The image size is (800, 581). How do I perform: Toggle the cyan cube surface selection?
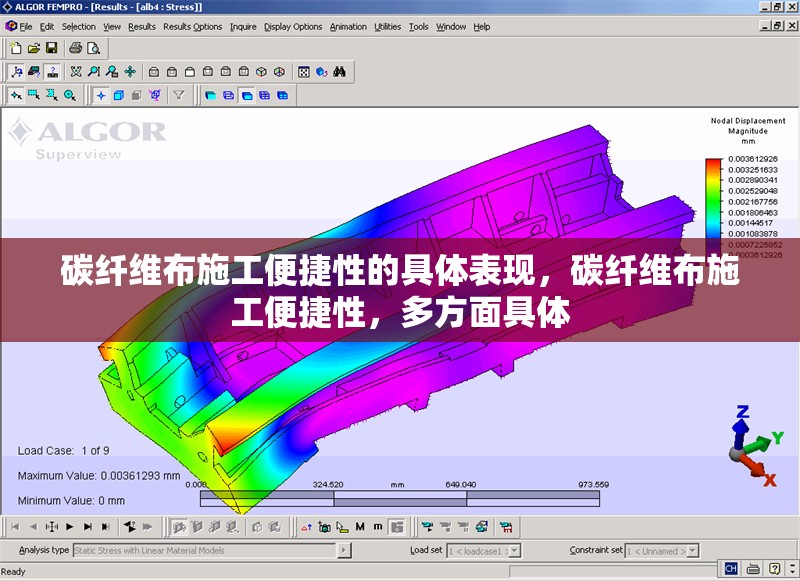119,95
